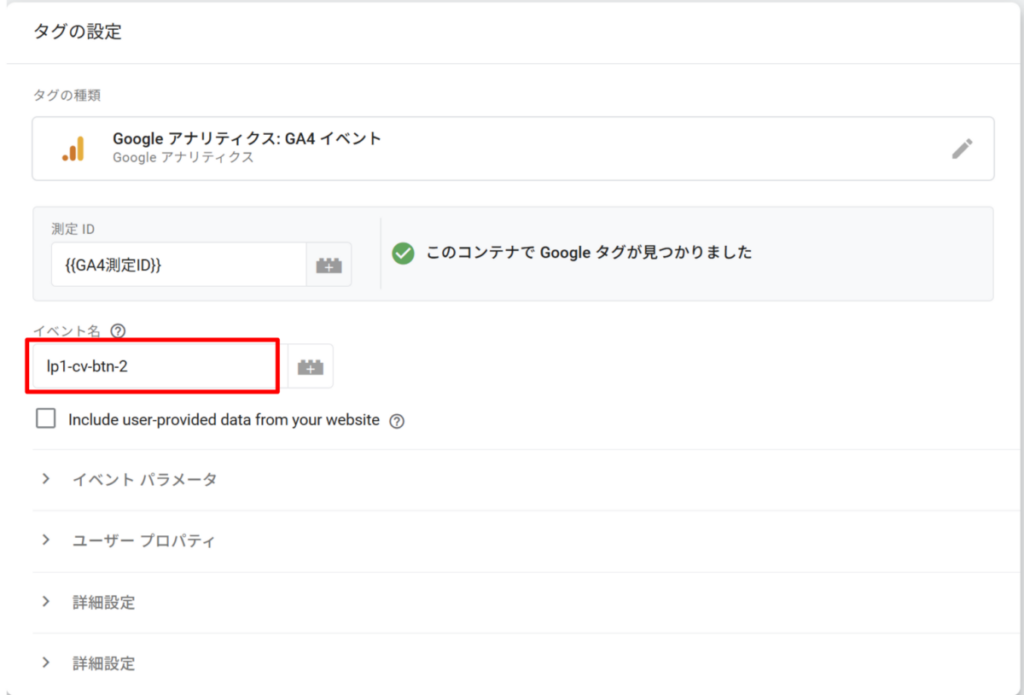Viewport: 1024px width, 695px height.
Task: Open variable picker beside 測定 ID field
Action: [x=328, y=265]
